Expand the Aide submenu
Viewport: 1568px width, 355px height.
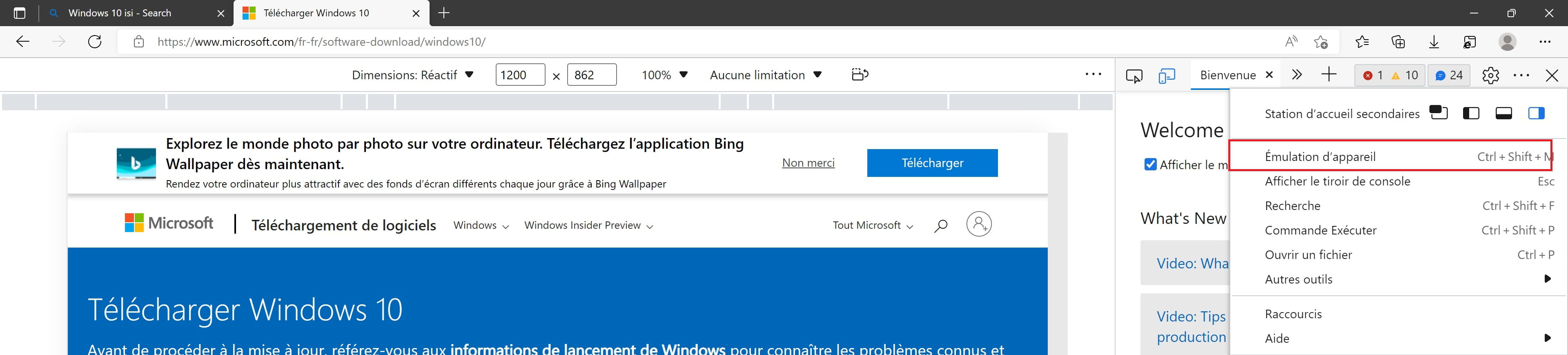click(x=1399, y=338)
